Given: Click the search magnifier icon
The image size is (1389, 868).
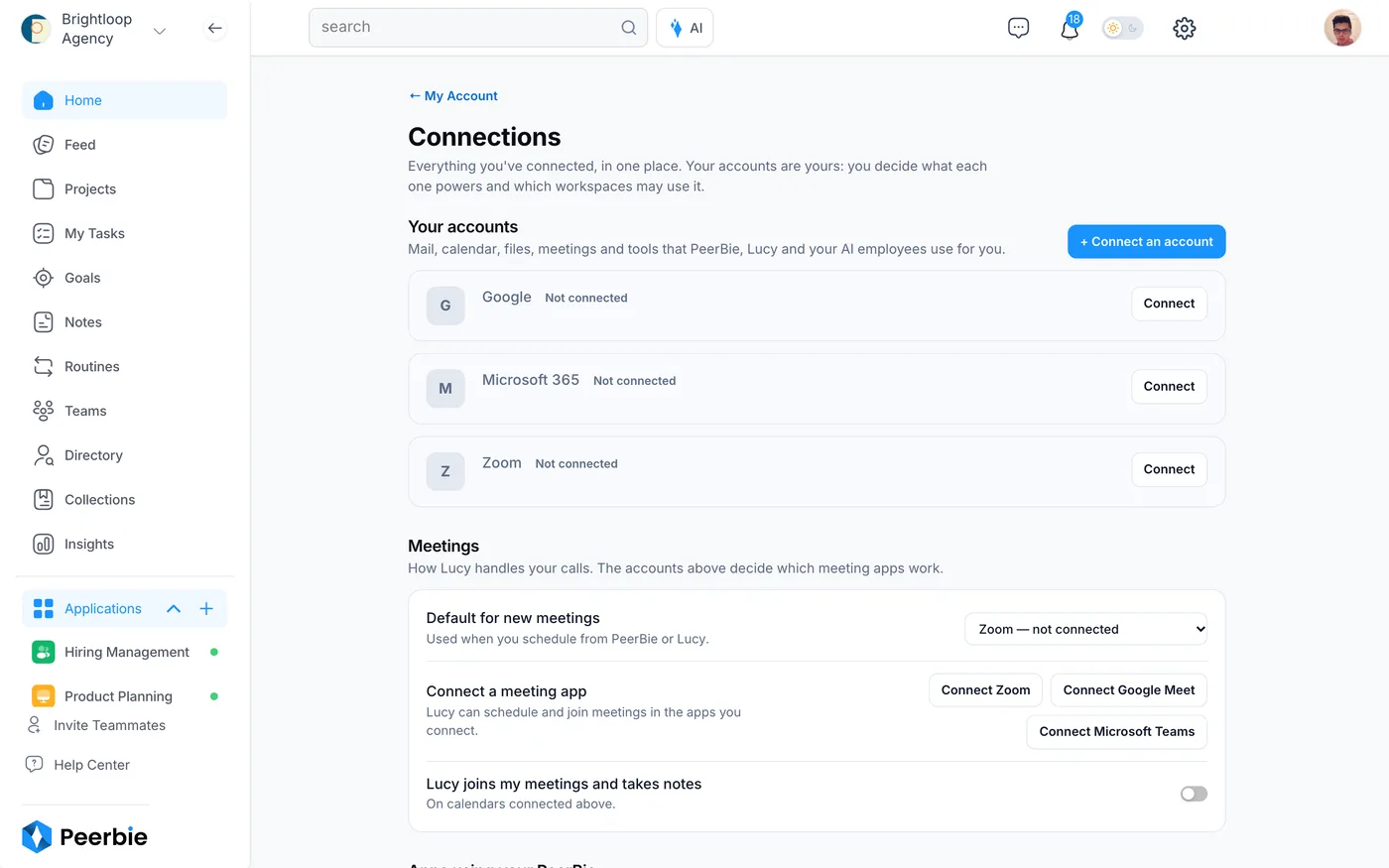Looking at the screenshot, I should pos(629,28).
